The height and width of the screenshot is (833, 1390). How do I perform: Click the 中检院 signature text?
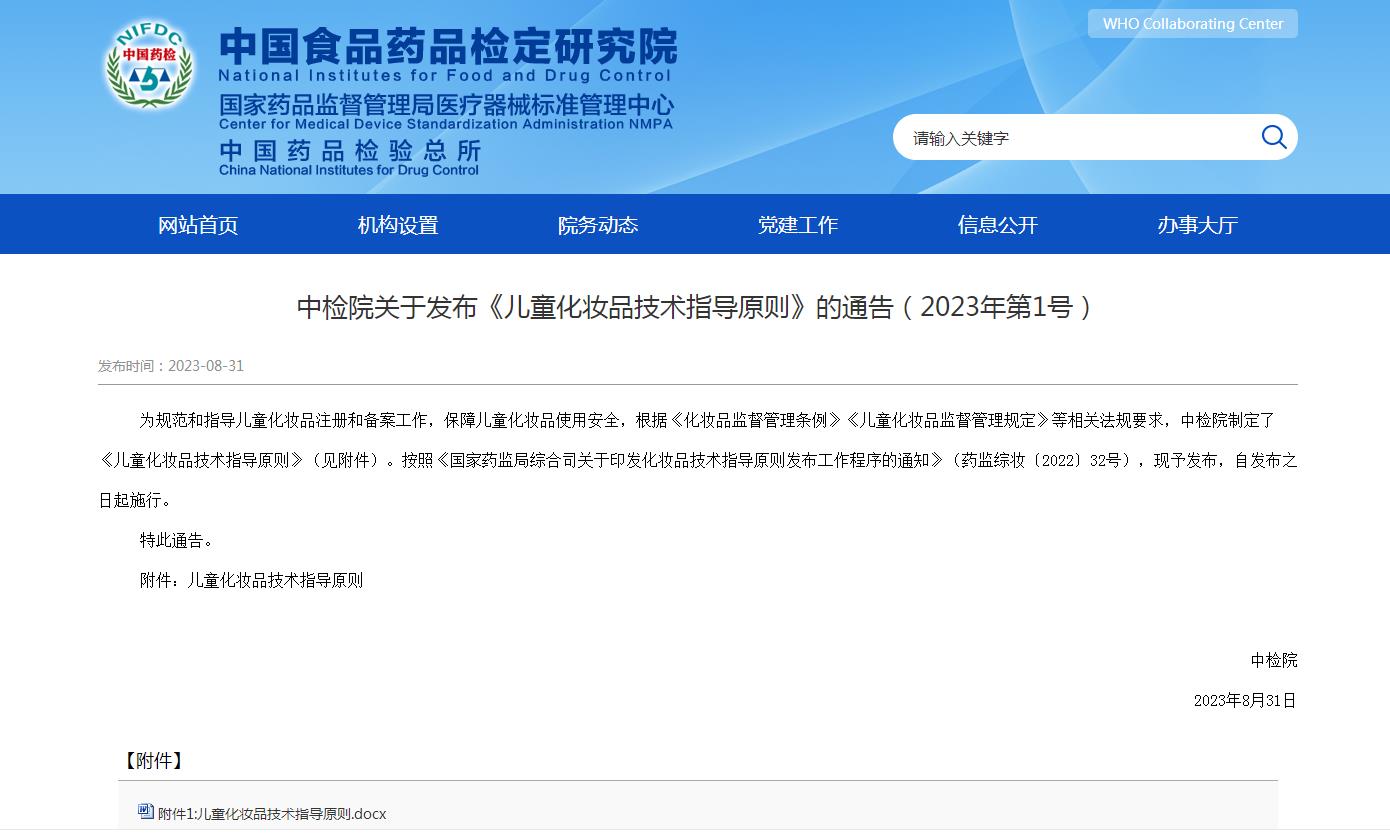(1274, 661)
